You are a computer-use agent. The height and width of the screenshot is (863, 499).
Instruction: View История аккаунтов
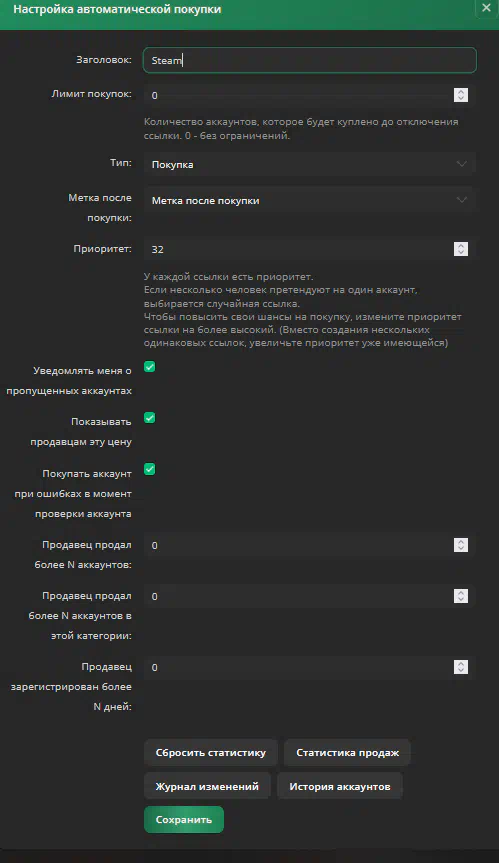pyautogui.click(x=340, y=786)
